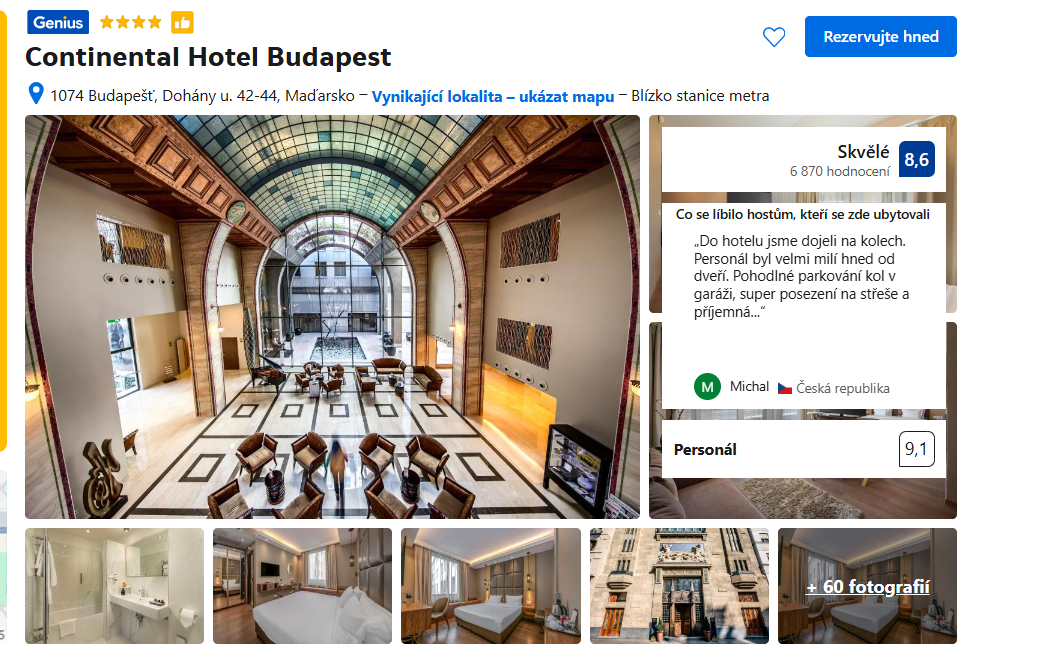This screenshot has height=655, width=1038.
Task: Open Vynikající lokalita – ukázat mapu link
Action: point(493,97)
